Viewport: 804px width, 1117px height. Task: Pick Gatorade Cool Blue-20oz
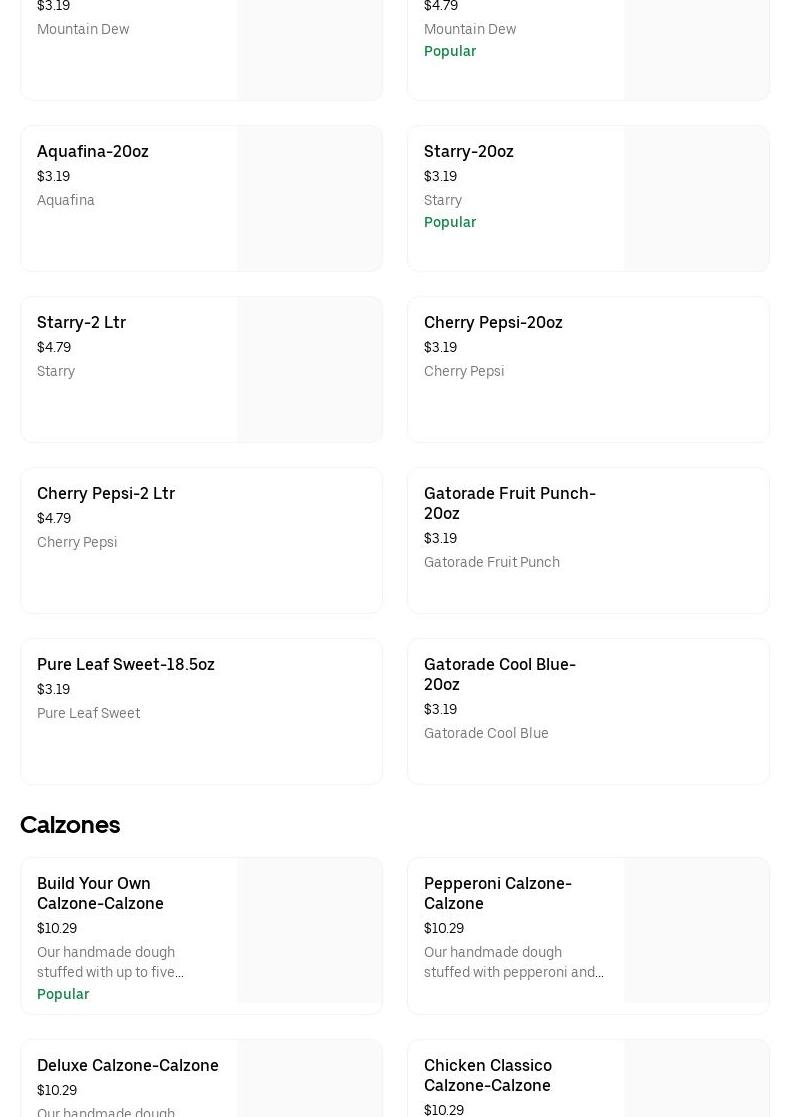tap(499, 674)
